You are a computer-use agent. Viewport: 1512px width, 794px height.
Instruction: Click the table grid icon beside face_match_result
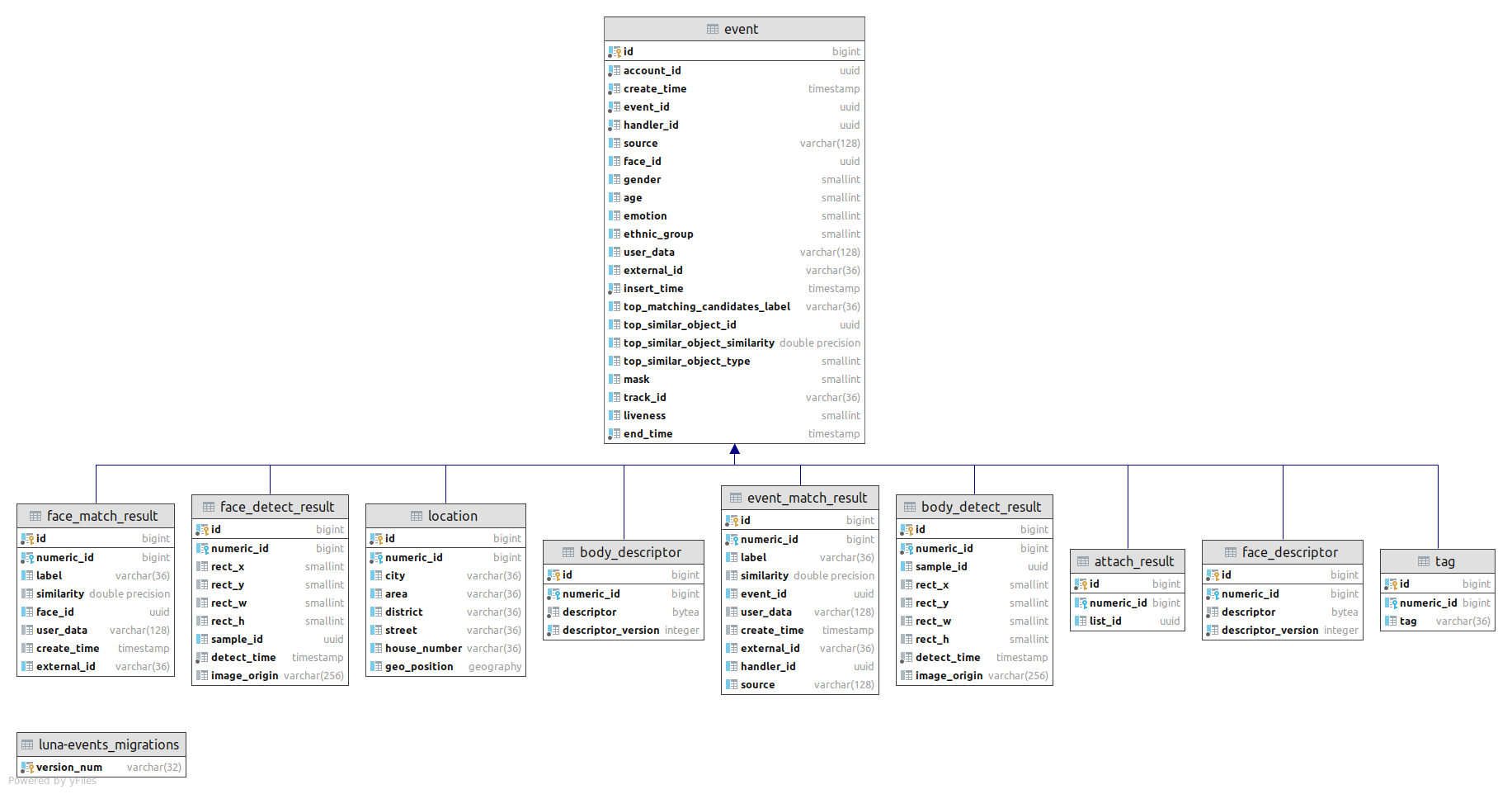pos(34,516)
